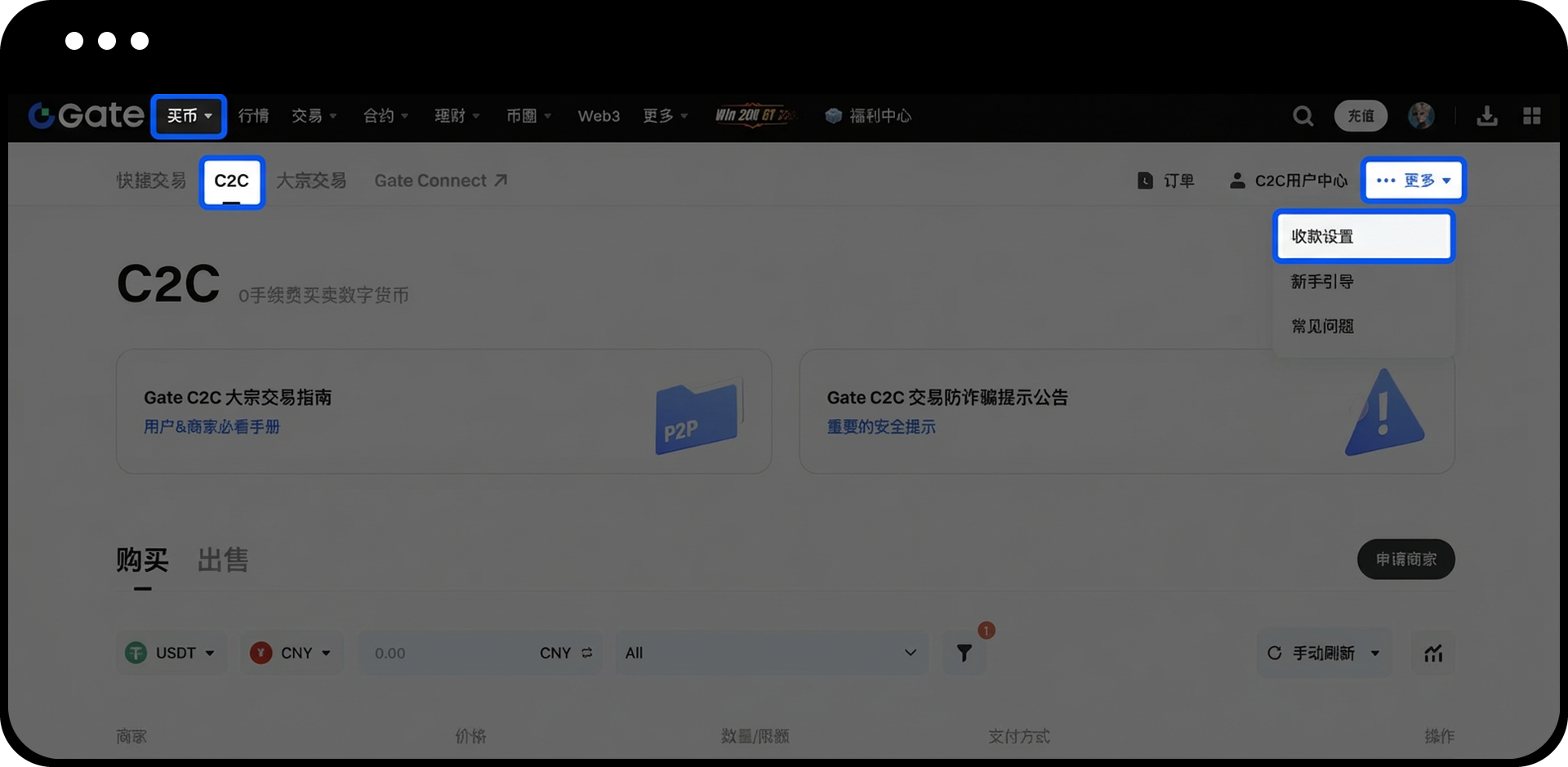This screenshot has width=1568, height=767.
Task: Expand the USDT coin dropdown
Action: 170,653
